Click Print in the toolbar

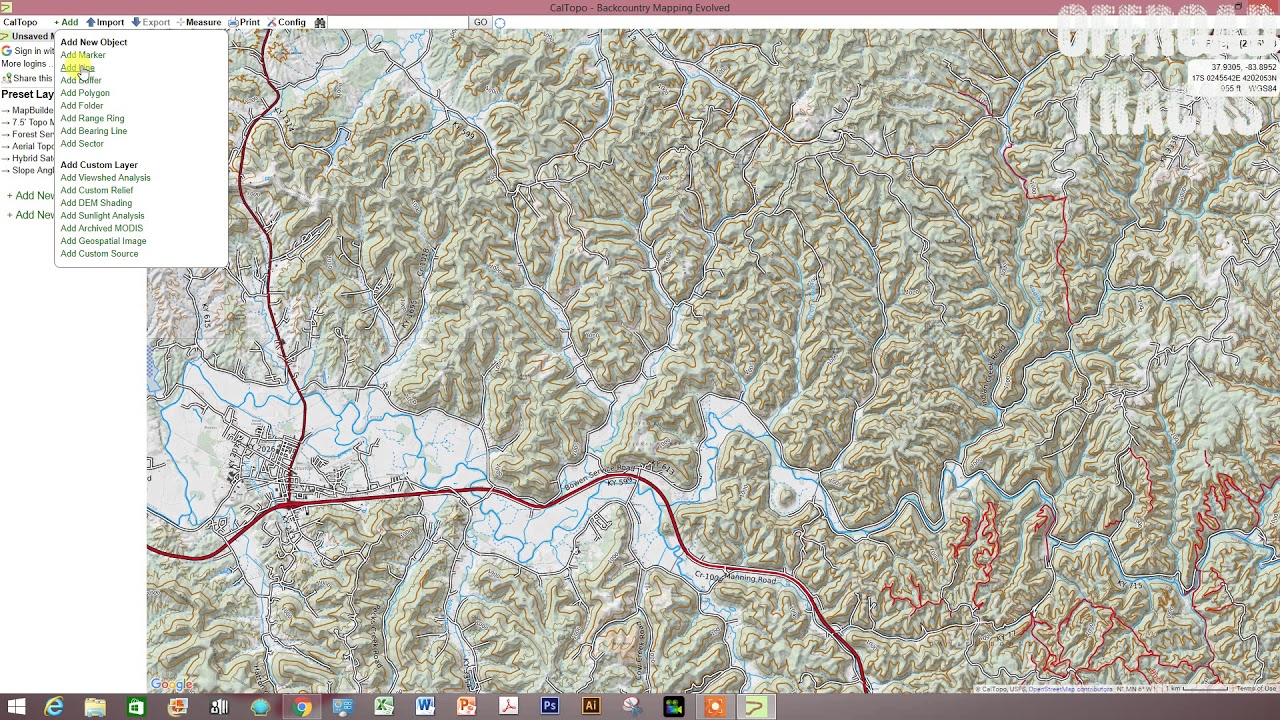[244, 22]
